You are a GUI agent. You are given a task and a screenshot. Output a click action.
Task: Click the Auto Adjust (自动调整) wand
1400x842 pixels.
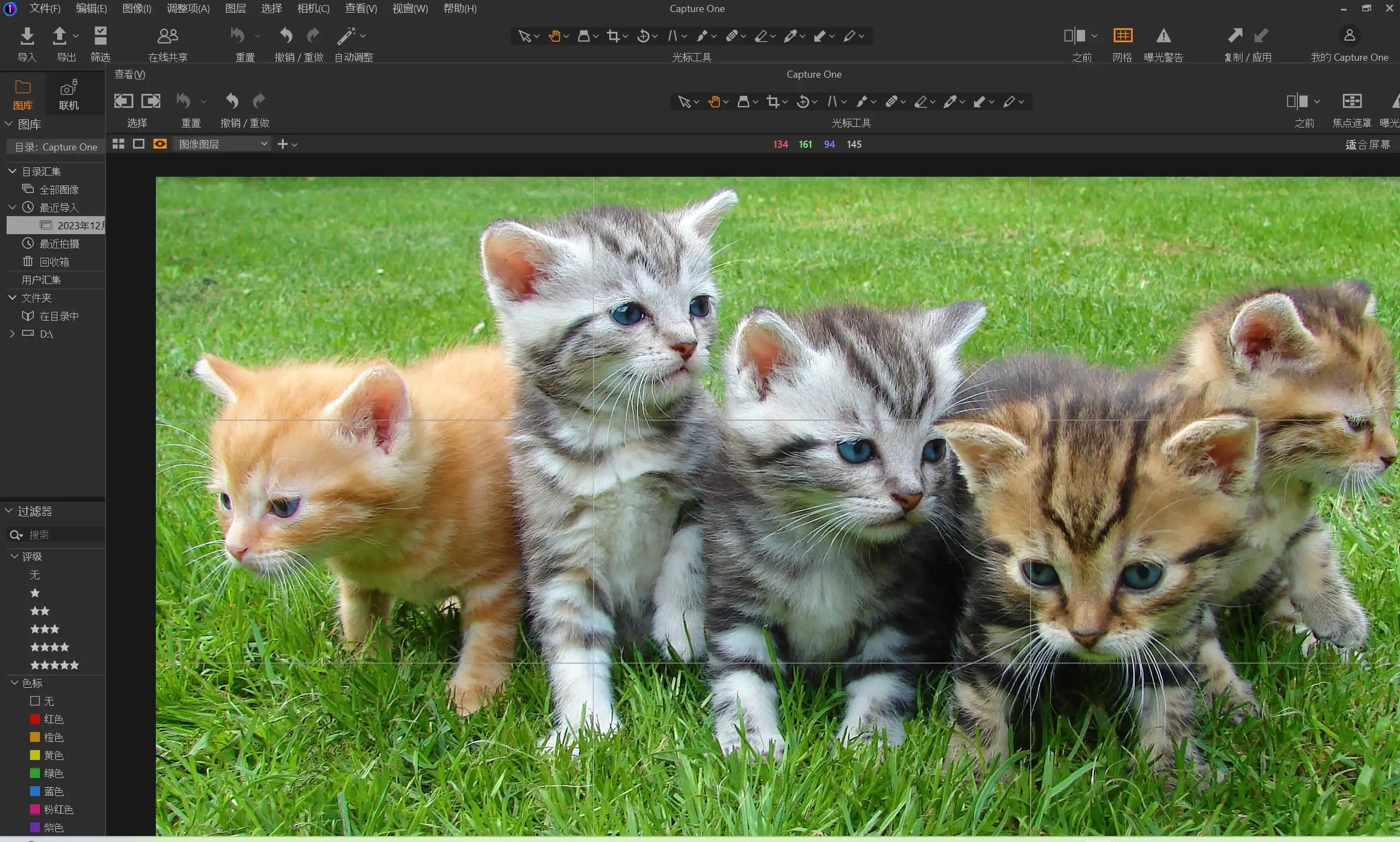pos(346,36)
